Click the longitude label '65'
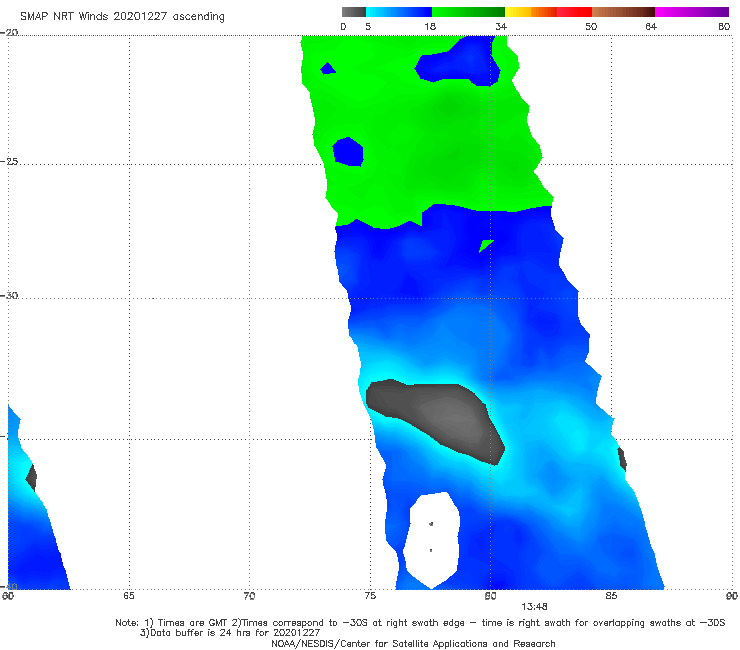This screenshot has height=650, width=740. [x=128, y=596]
